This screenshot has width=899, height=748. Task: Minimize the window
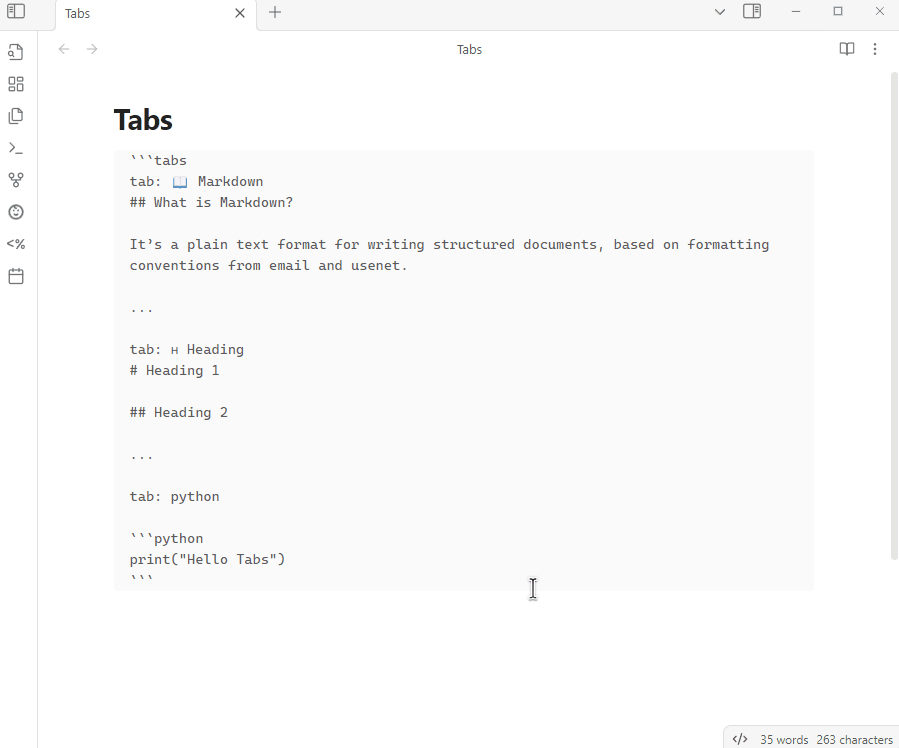tap(796, 11)
